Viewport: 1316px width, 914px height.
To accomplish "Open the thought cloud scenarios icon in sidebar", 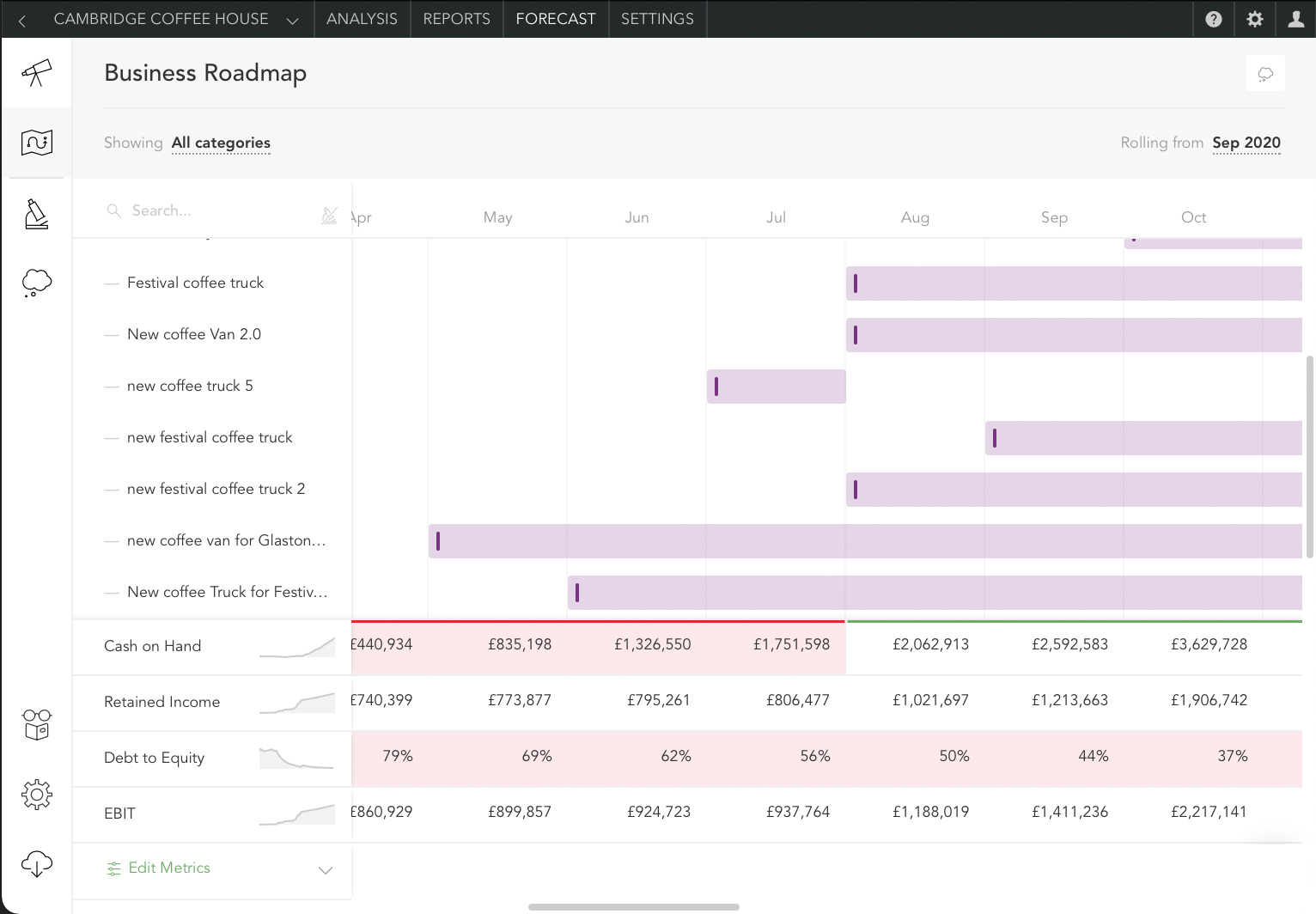I will click(36, 283).
